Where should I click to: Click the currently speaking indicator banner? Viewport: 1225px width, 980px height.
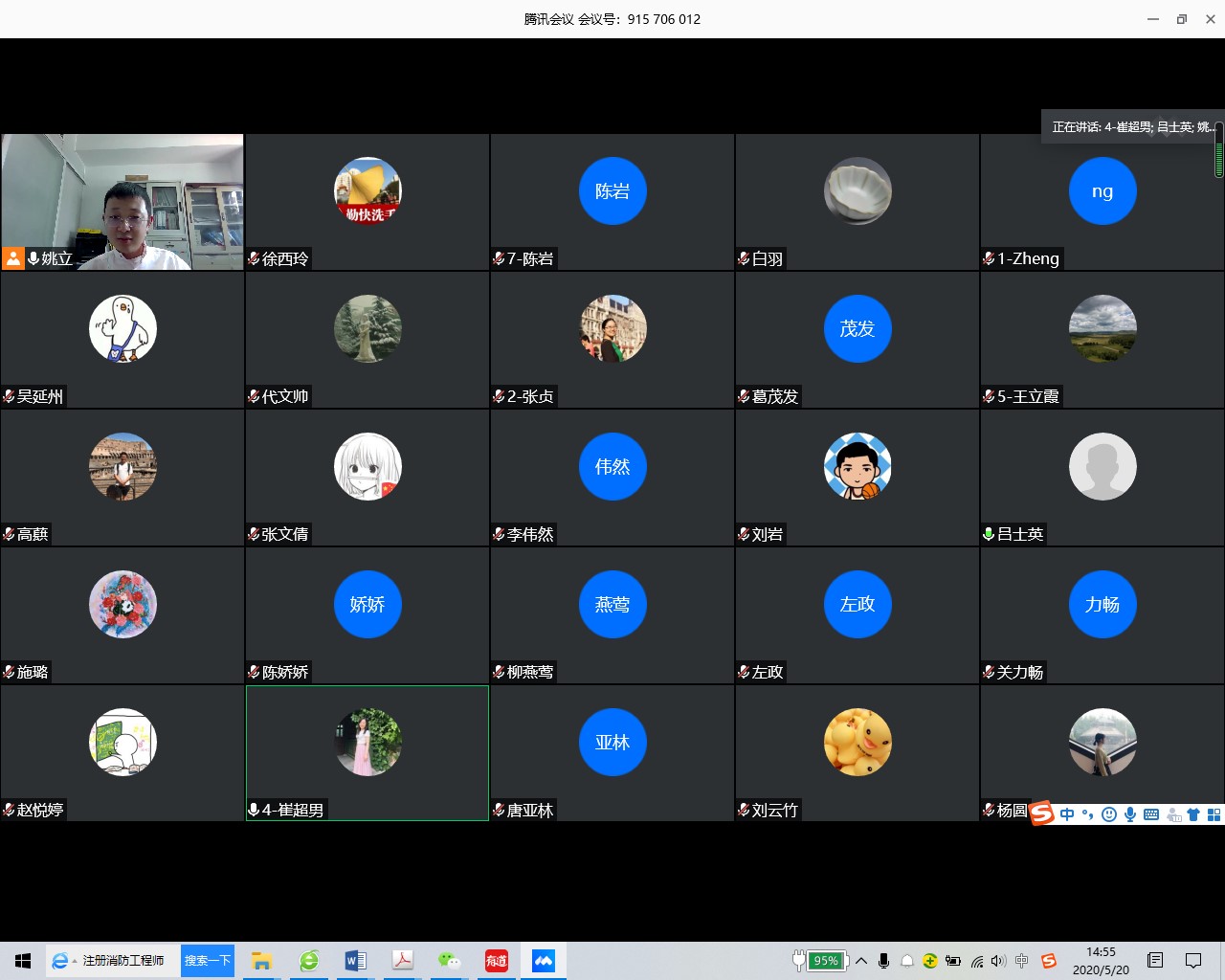(1129, 126)
